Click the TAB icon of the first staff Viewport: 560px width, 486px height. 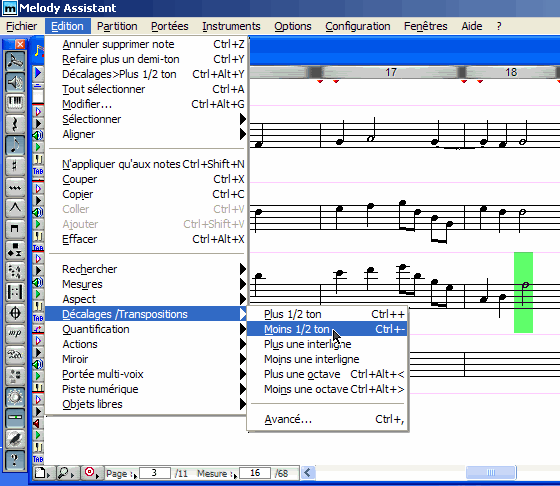(x=38, y=171)
